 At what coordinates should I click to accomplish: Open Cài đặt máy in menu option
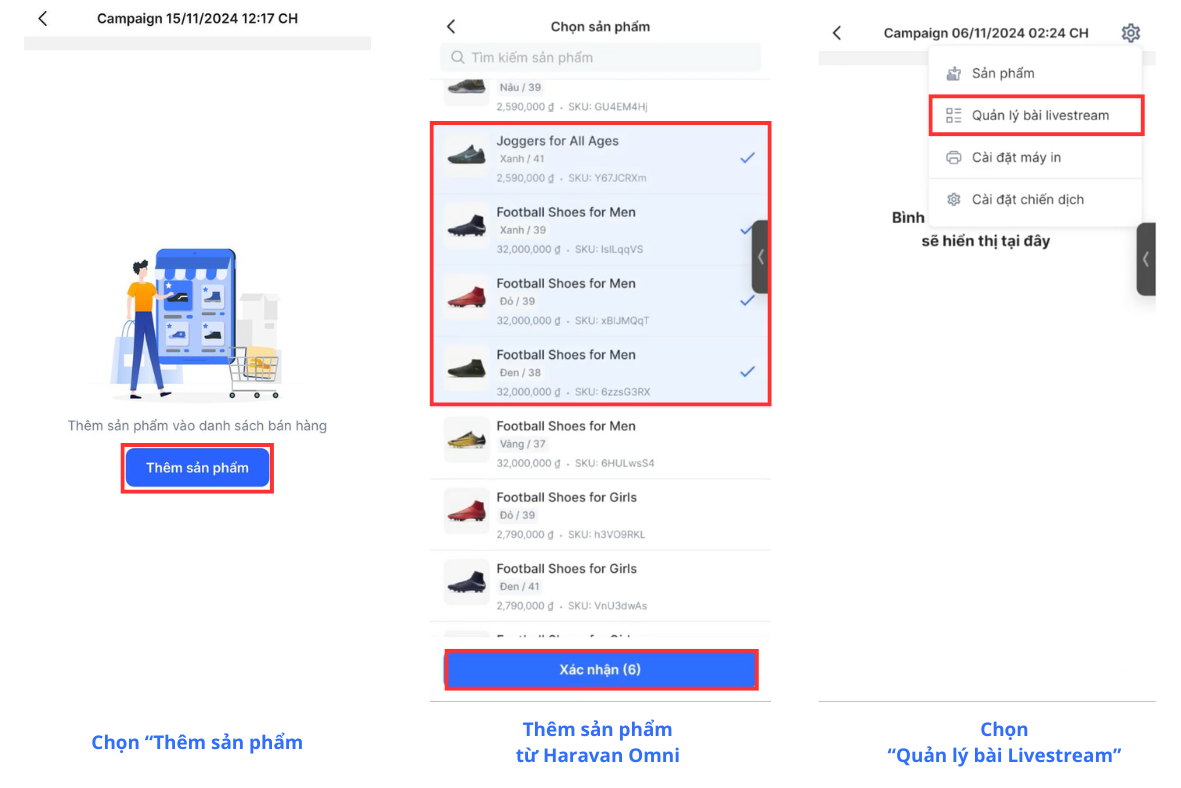[1018, 157]
